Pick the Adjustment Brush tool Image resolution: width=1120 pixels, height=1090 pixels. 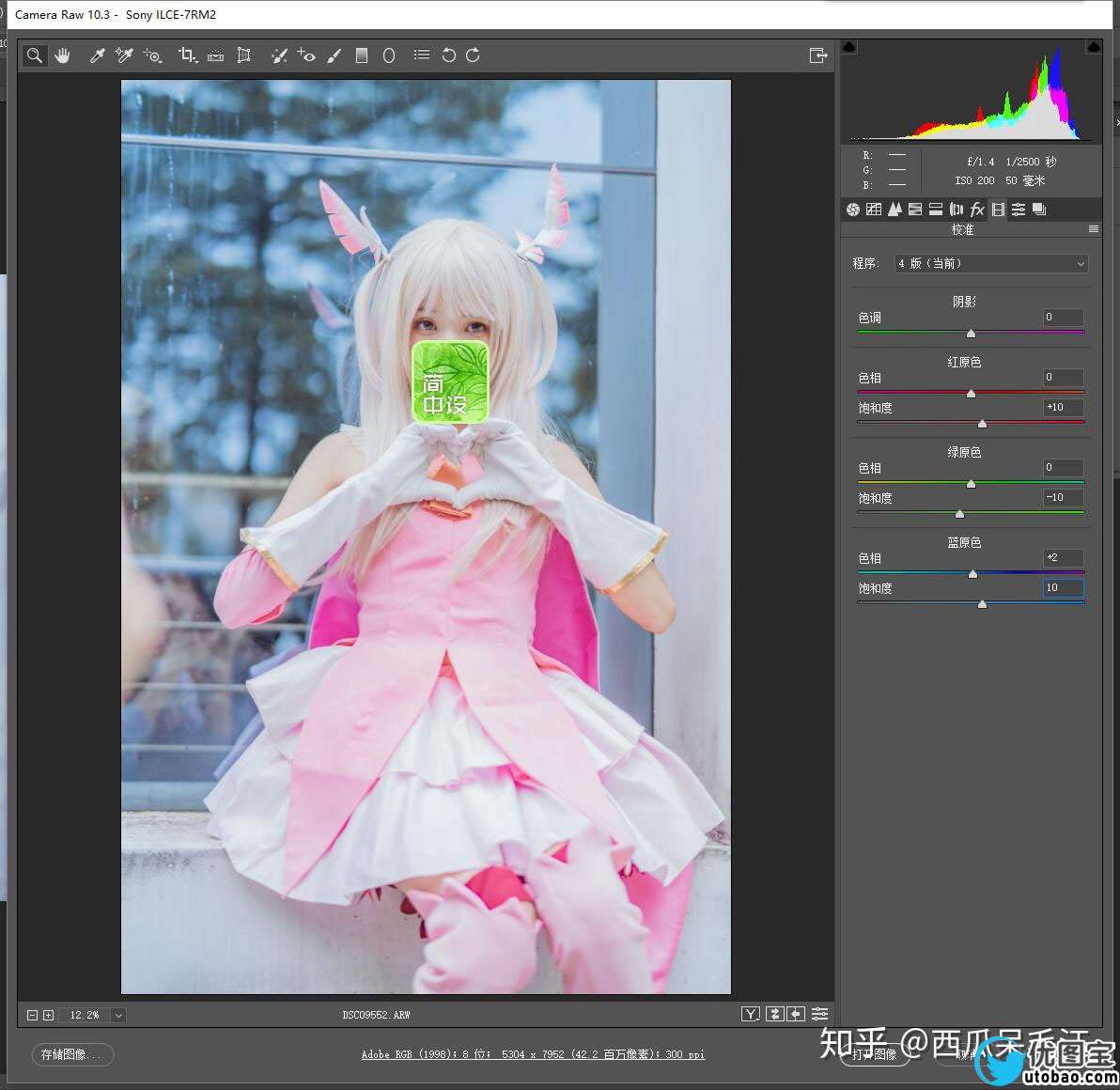point(334,55)
